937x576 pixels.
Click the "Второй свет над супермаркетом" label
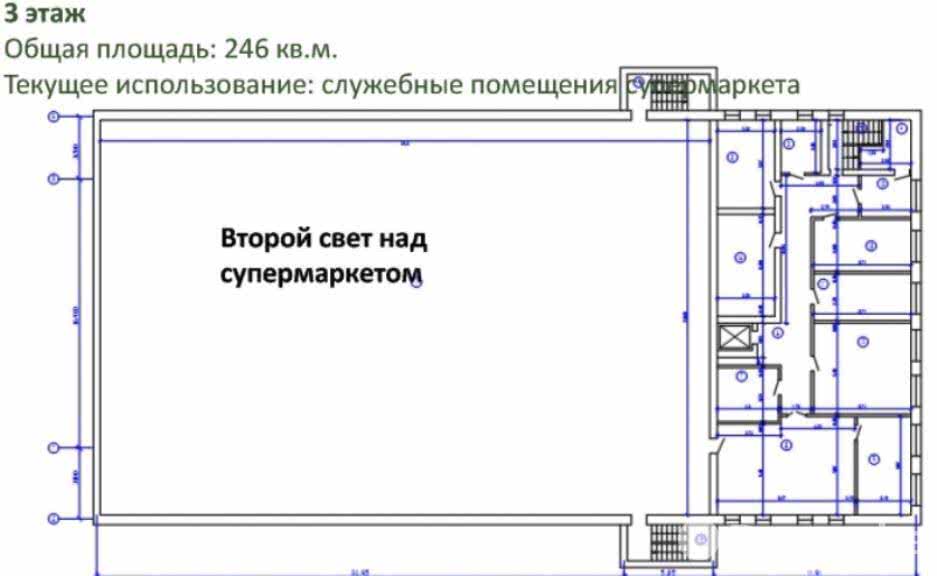pyautogui.click(x=324, y=253)
